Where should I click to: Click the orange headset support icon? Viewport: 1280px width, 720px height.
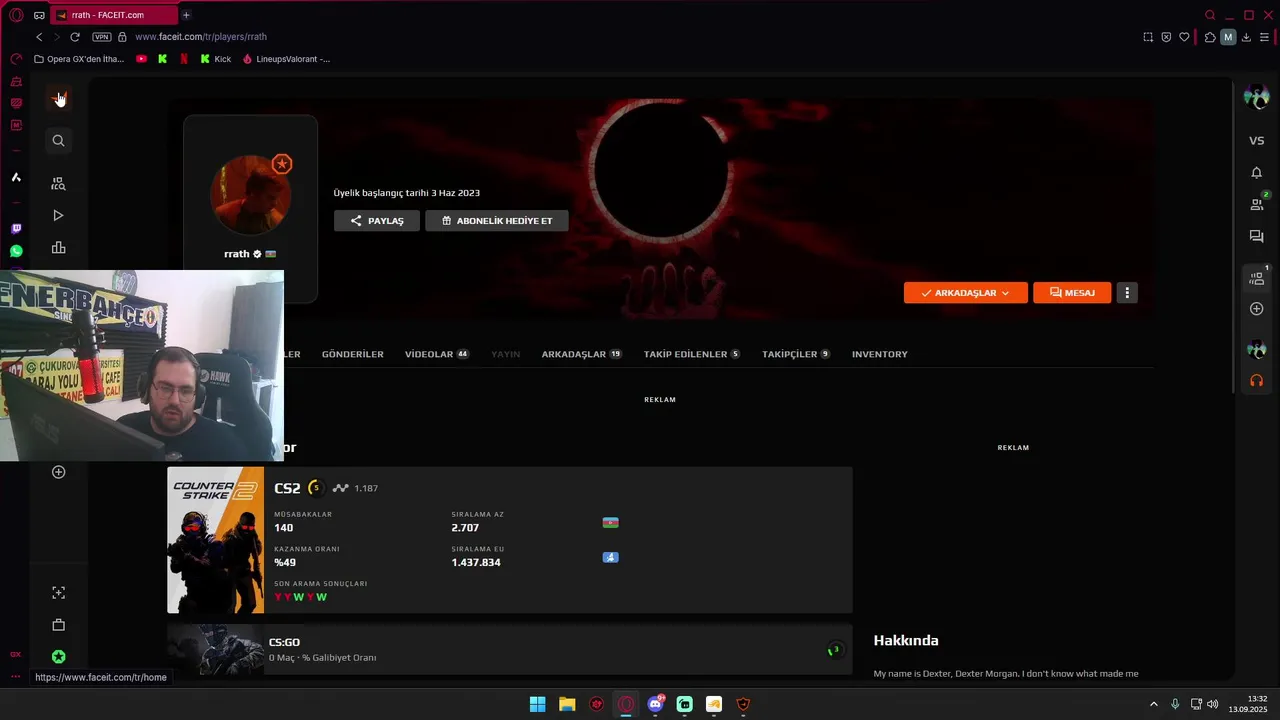coord(1257,381)
